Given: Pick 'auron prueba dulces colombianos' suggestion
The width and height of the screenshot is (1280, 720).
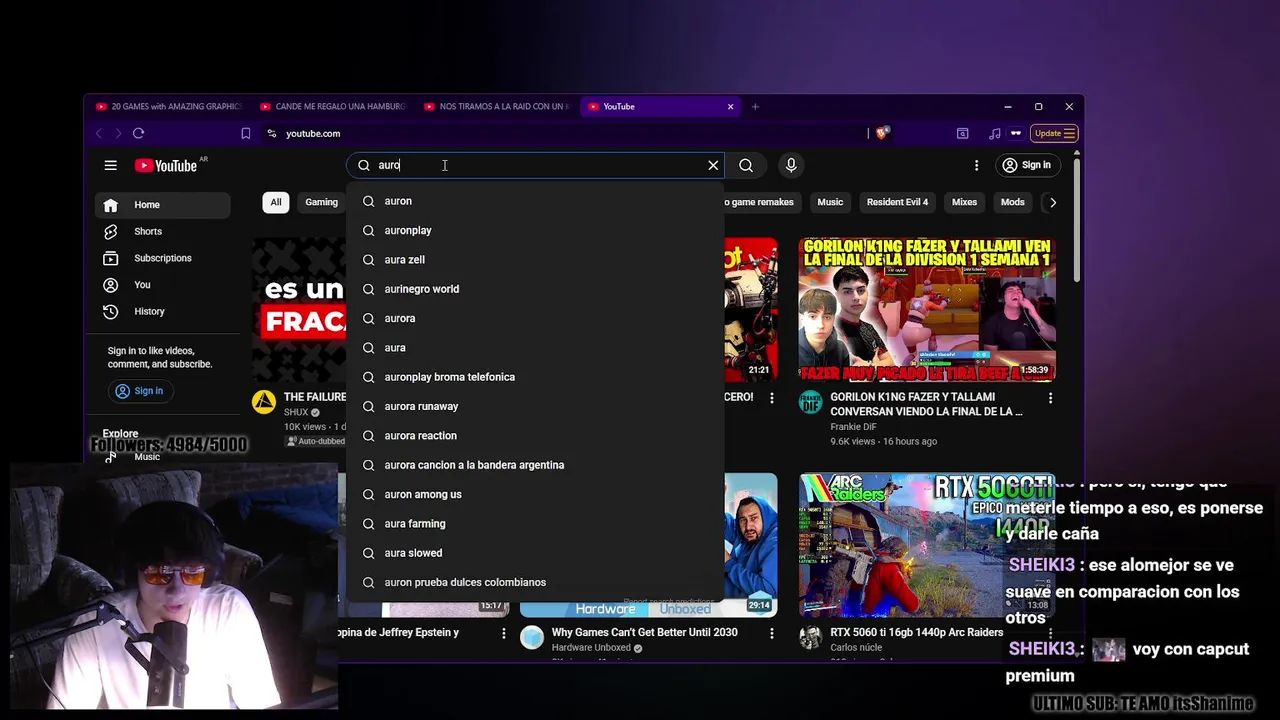Looking at the screenshot, I should coord(535,582).
